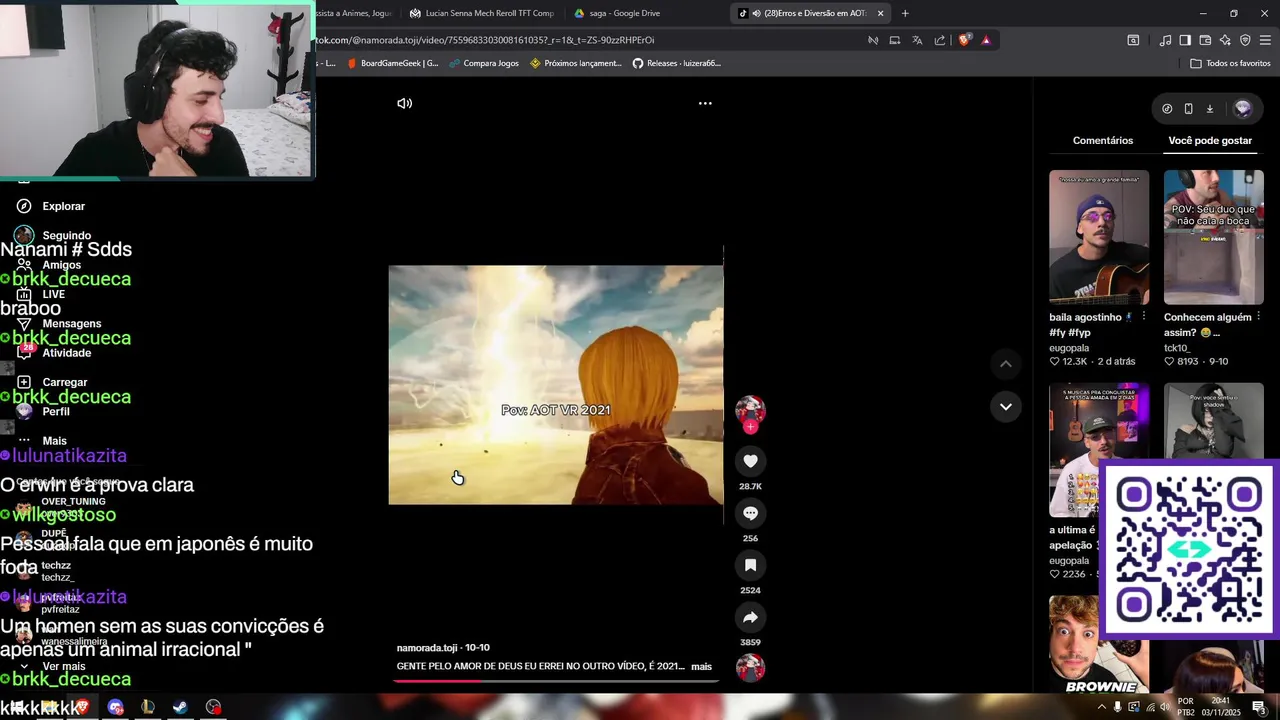This screenshot has width=1280, height=720.
Task: Open the namorada.toji profile link
Action: coord(427,648)
